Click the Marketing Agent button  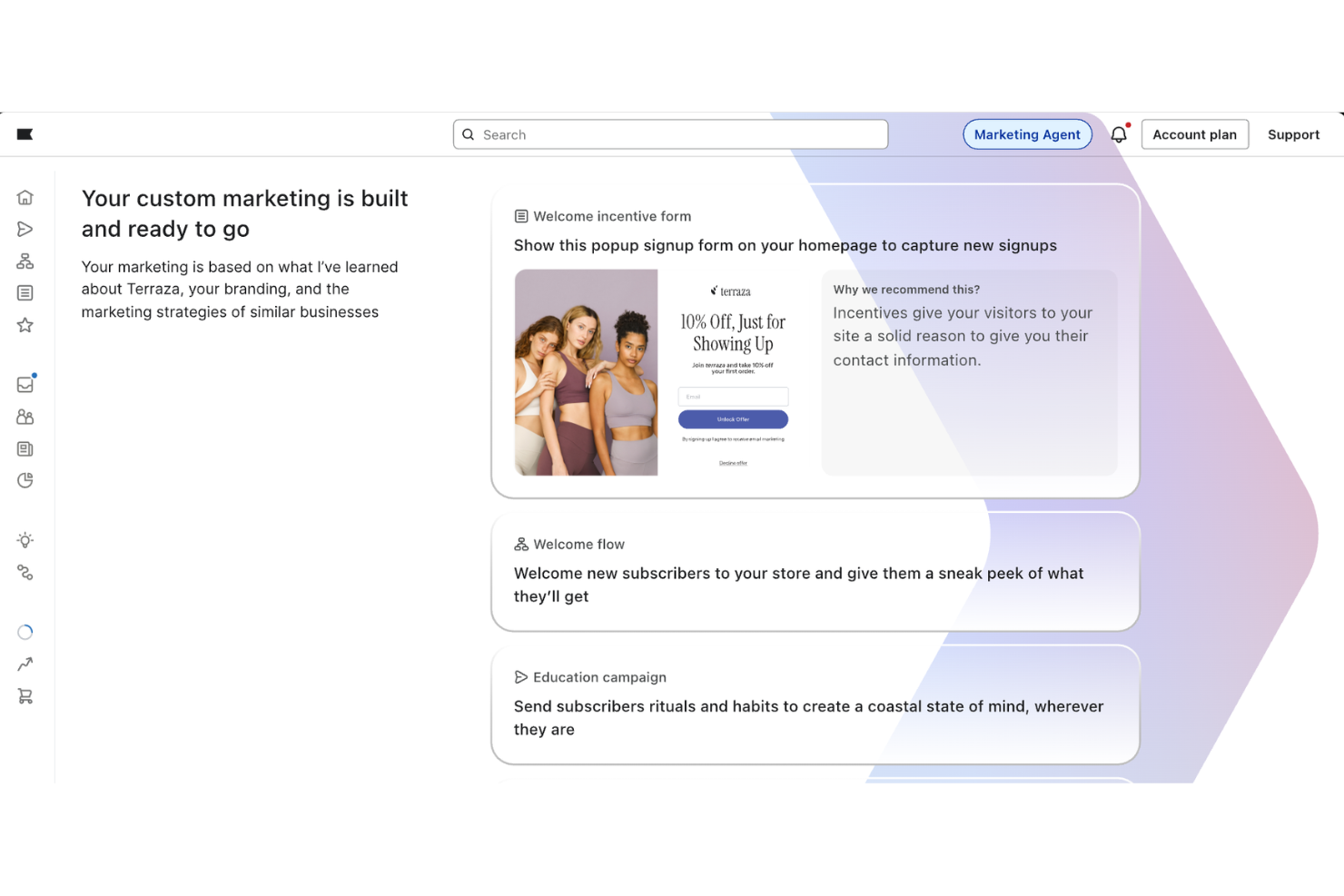point(1027,133)
